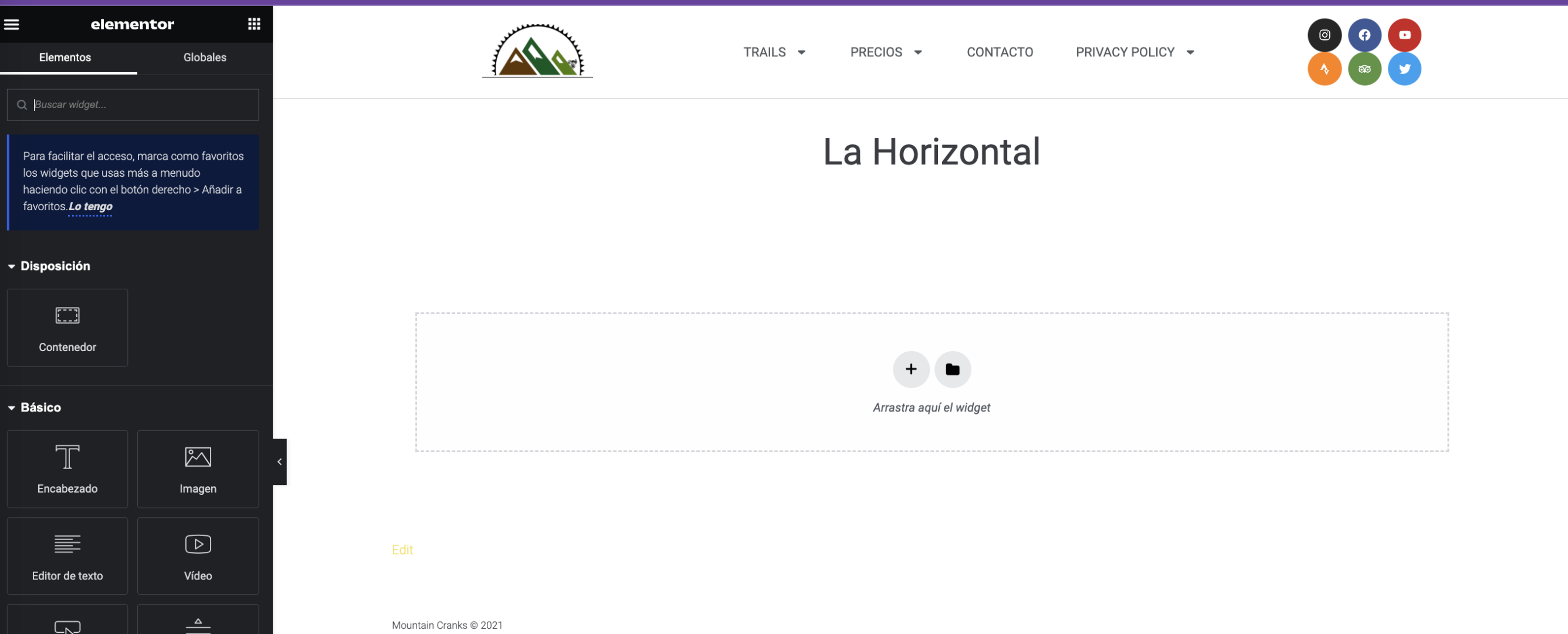Click the Arrastra aquí el widget text

coord(932,407)
